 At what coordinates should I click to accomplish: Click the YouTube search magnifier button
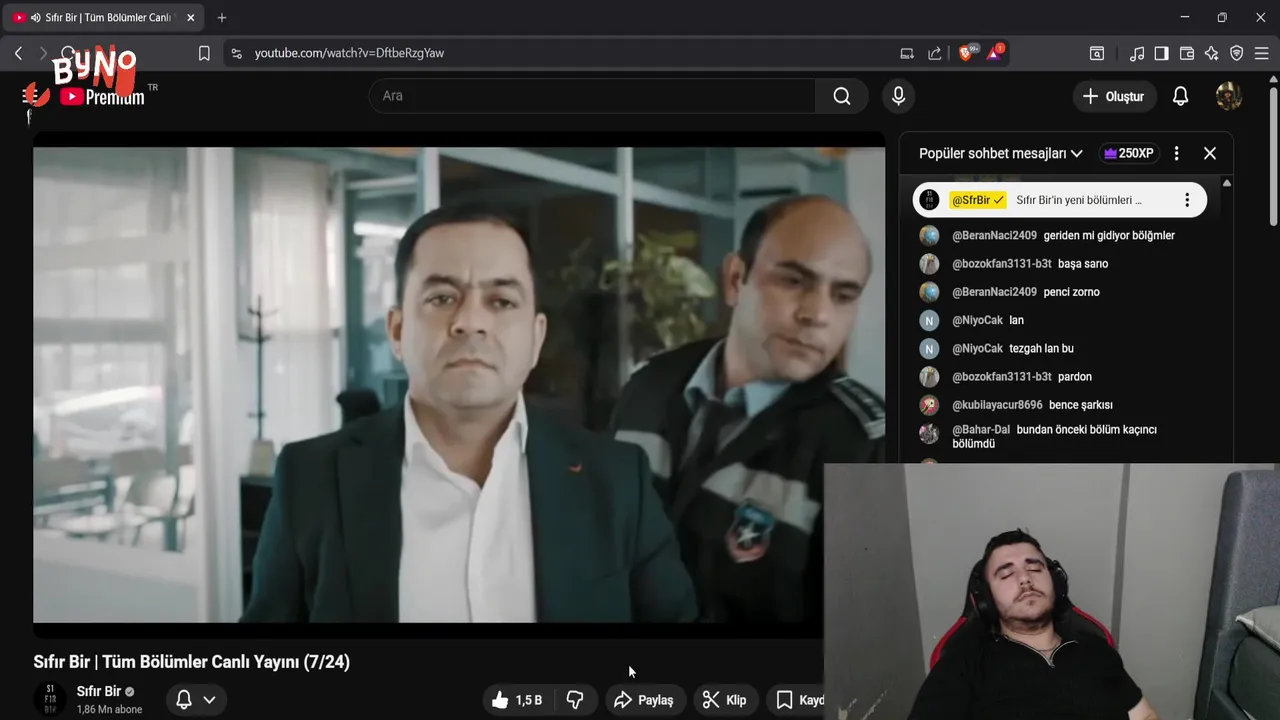coord(842,96)
